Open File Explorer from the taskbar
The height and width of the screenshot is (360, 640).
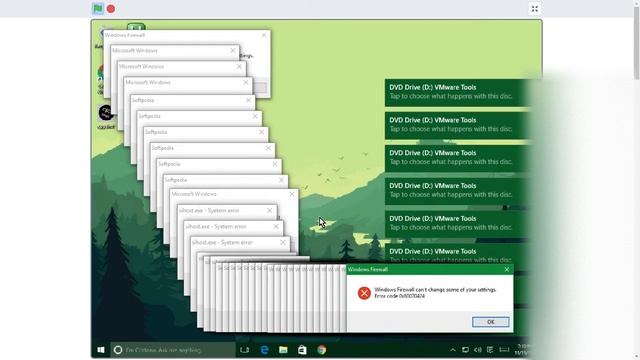[283, 350]
